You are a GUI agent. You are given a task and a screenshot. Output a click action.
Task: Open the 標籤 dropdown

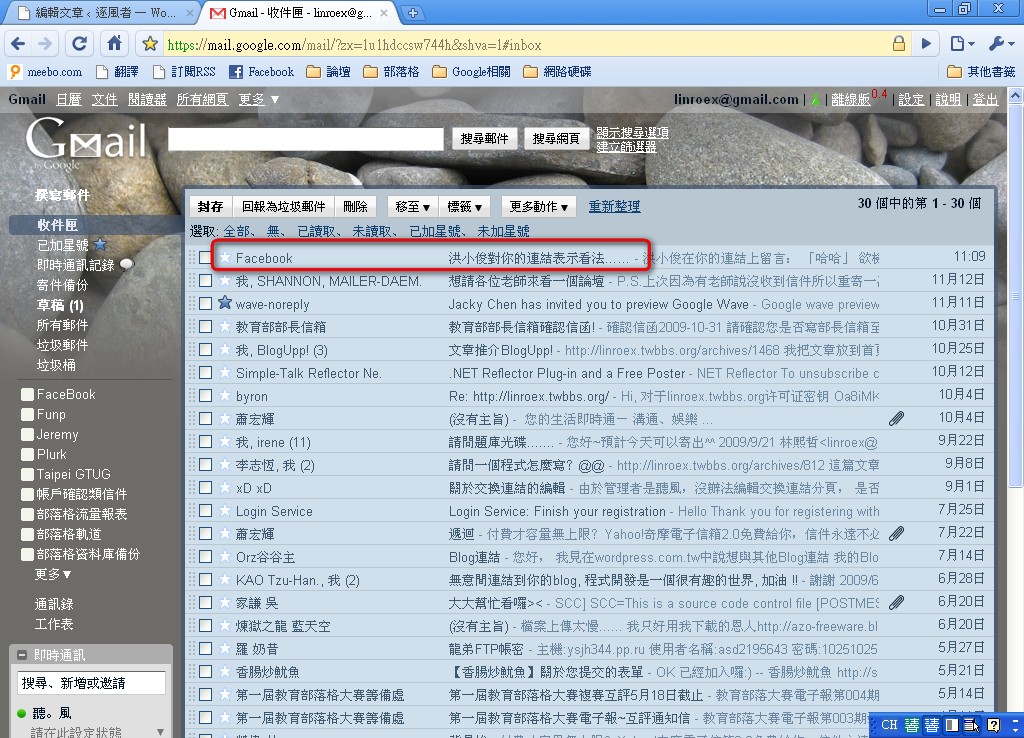pyautogui.click(x=464, y=206)
